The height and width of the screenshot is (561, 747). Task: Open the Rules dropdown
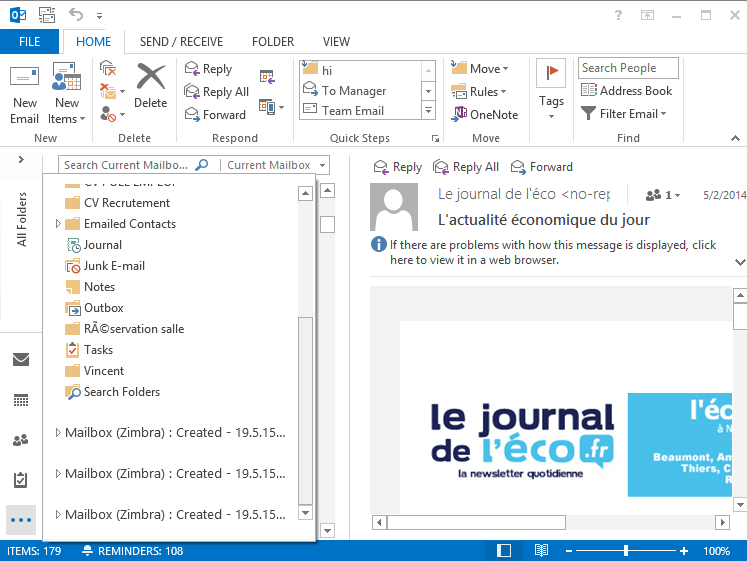[x=479, y=91]
